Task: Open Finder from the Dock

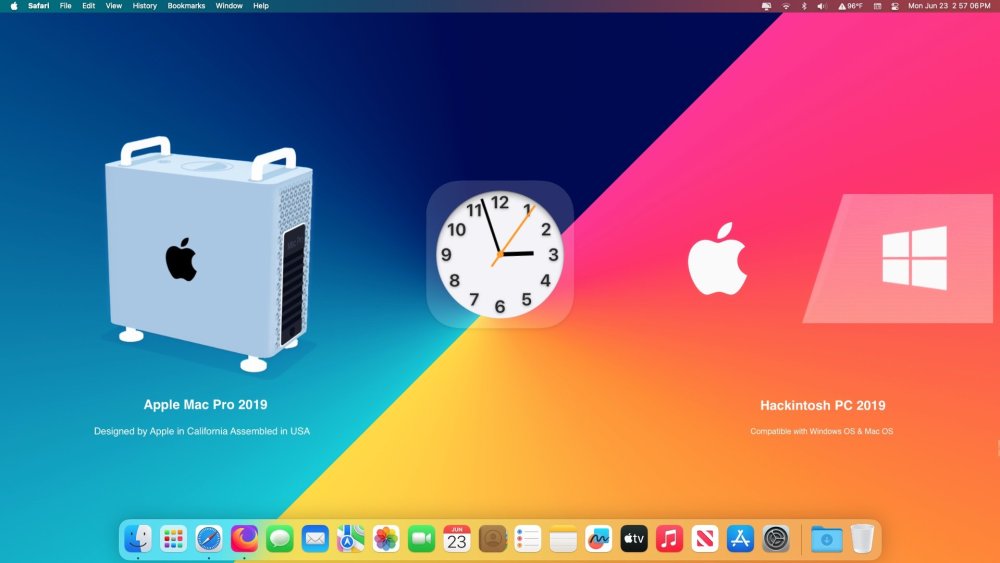Action: click(138, 539)
